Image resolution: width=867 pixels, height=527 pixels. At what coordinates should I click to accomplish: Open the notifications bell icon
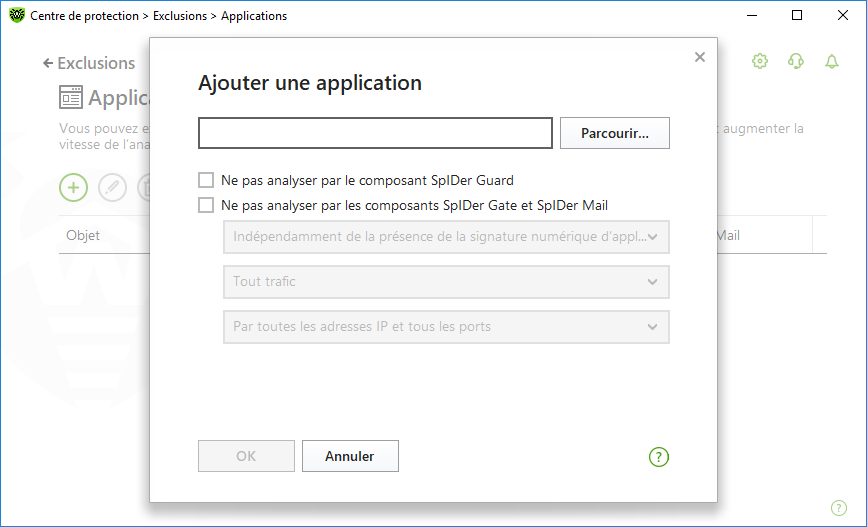click(832, 61)
